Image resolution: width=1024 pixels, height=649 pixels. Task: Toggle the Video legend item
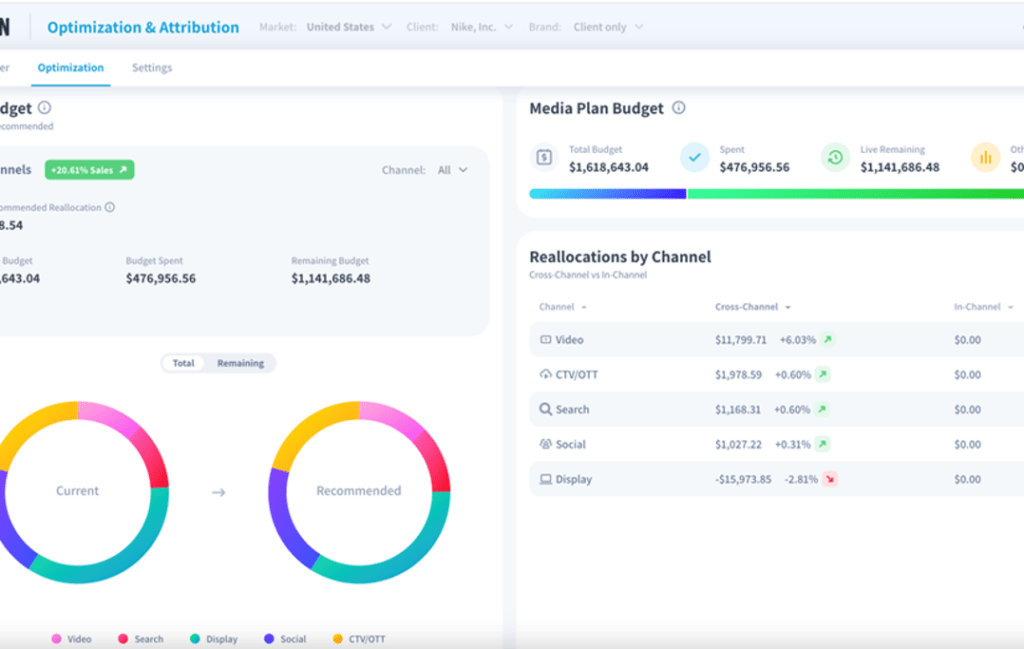[x=72, y=639]
